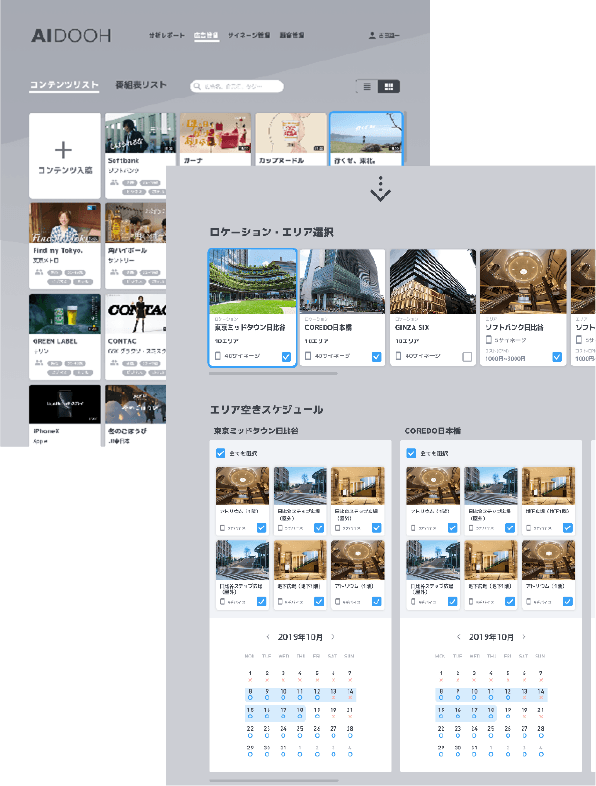Image resolution: width=596 pixels, height=786 pixels.
Task: Click the コンテンツ入稿 add-content button
Action: tap(65, 156)
